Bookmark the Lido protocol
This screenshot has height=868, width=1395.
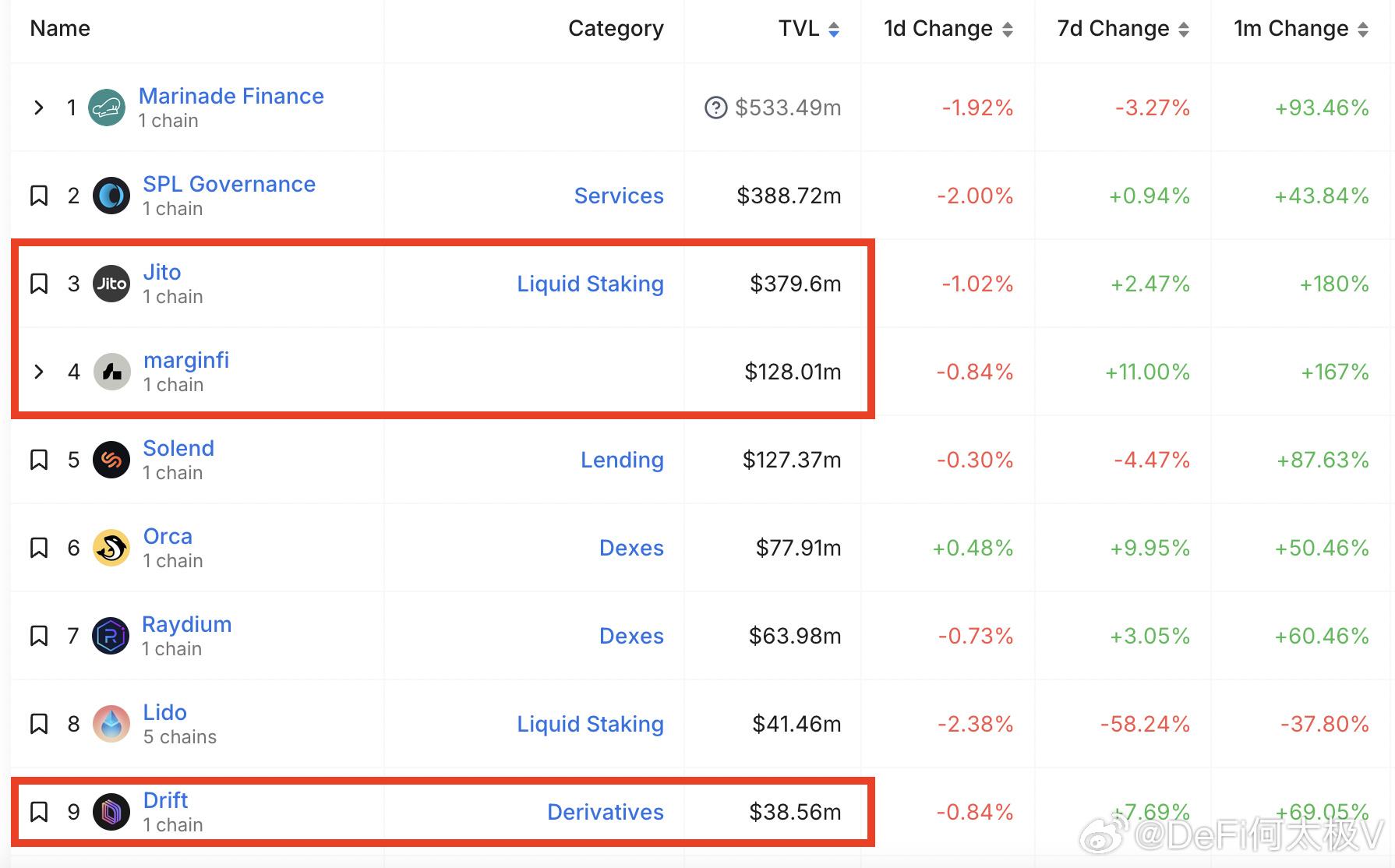(39, 724)
